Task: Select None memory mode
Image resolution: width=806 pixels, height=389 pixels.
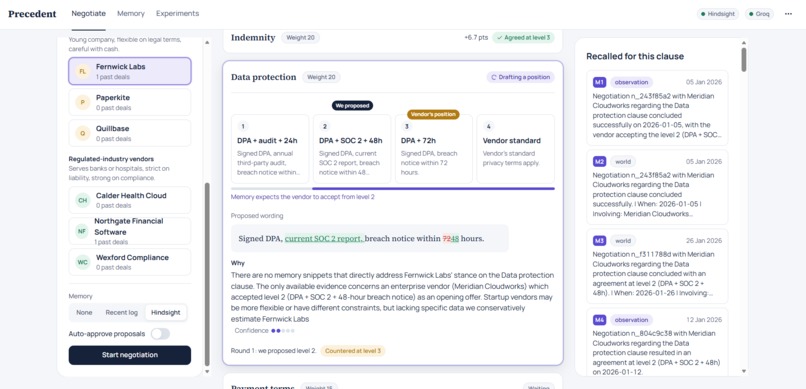Action: point(84,312)
